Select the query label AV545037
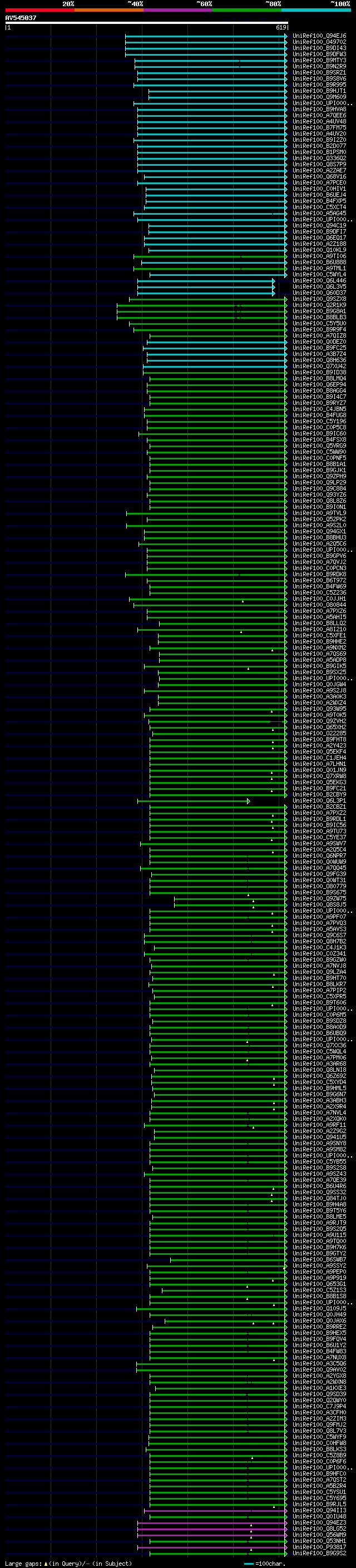The height and width of the screenshot is (1568, 356). point(21,18)
